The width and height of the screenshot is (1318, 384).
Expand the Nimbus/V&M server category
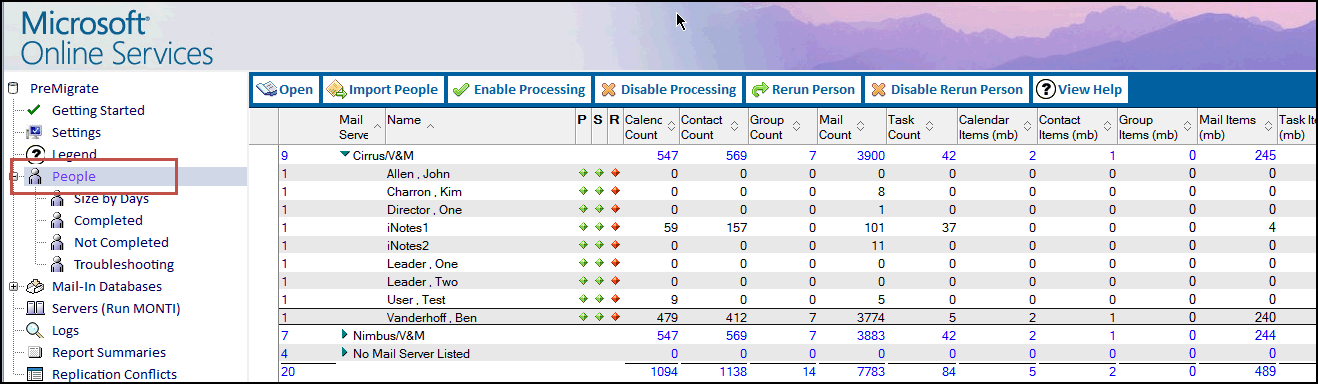(x=345, y=334)
